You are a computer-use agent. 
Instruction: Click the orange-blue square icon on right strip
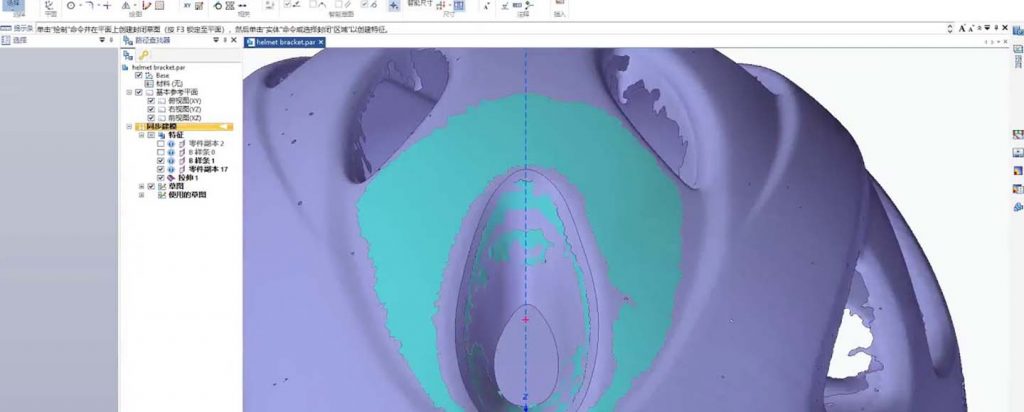pyautogui.click(x=1018, y=171)
